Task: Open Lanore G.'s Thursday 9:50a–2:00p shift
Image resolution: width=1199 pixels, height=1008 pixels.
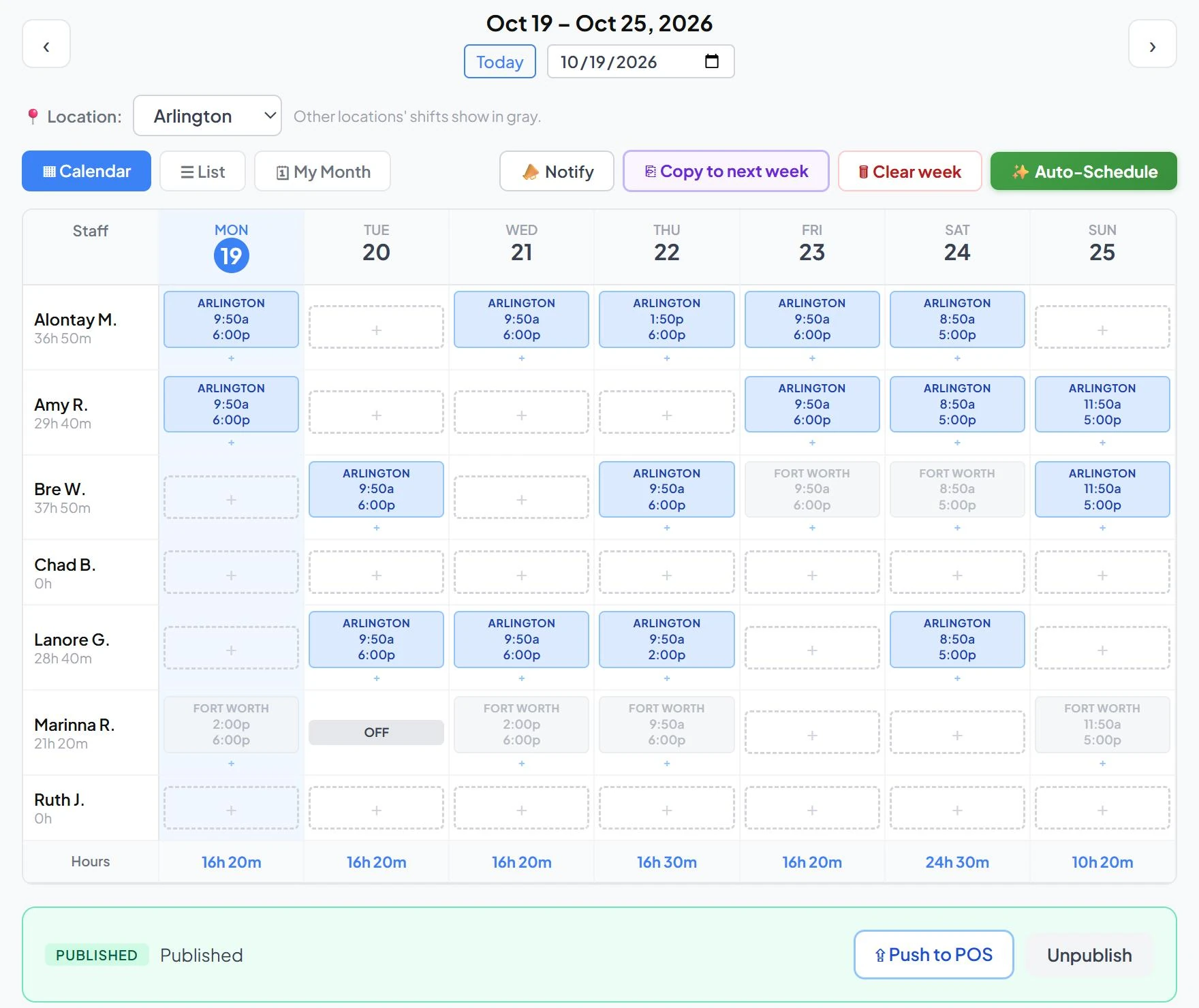Action: coord(667,640)
